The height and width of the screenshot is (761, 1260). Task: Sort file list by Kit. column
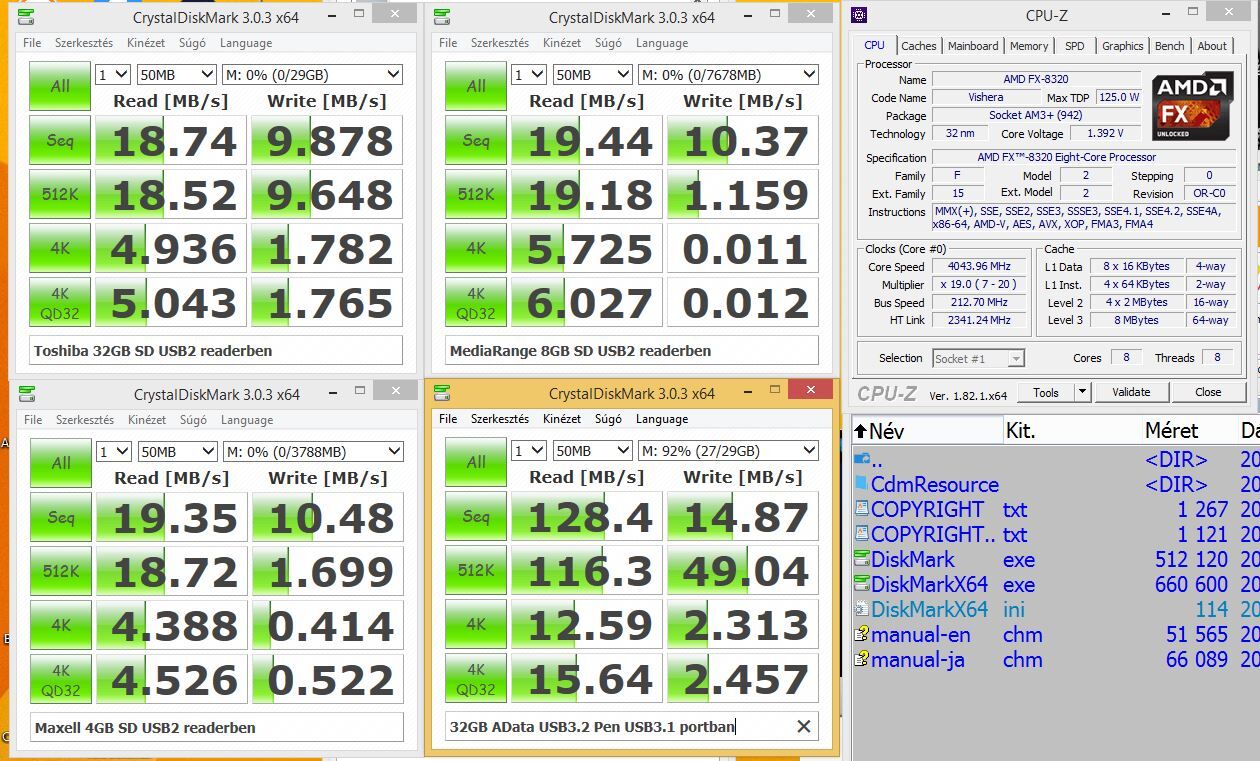pyautogui.click(x=1070, y=431)
